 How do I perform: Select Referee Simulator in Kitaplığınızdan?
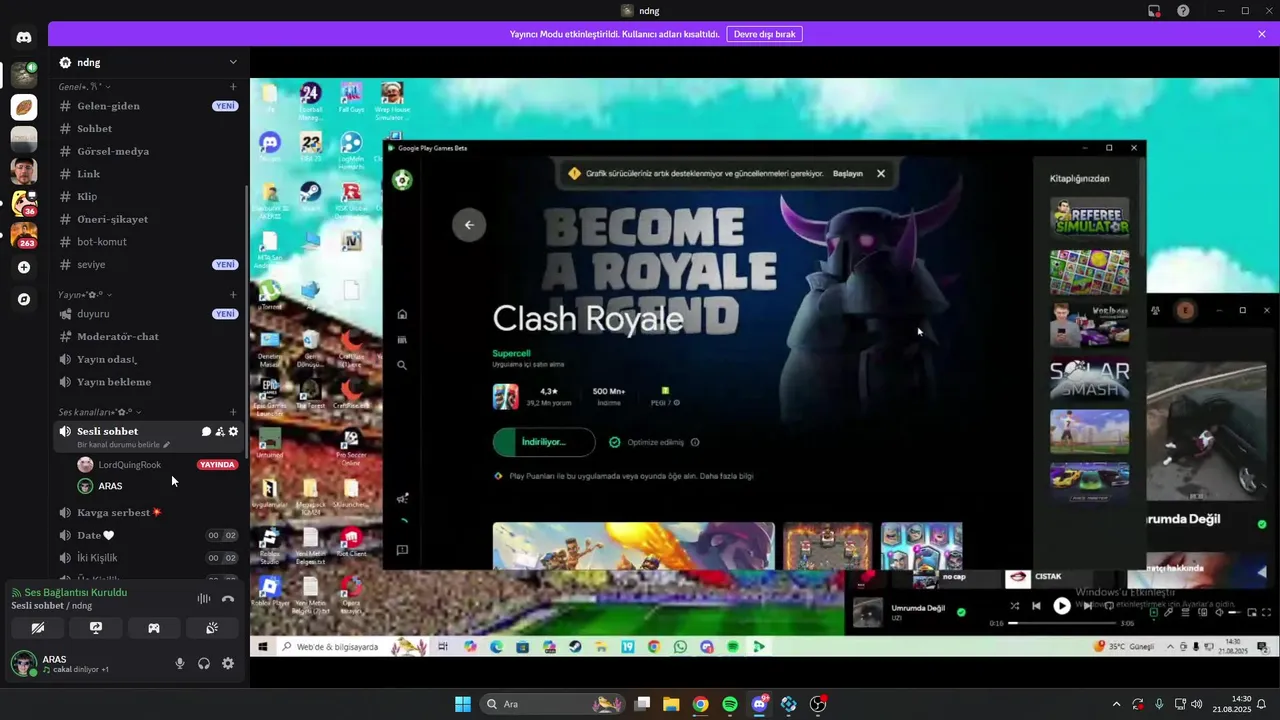click(1089, 217)
